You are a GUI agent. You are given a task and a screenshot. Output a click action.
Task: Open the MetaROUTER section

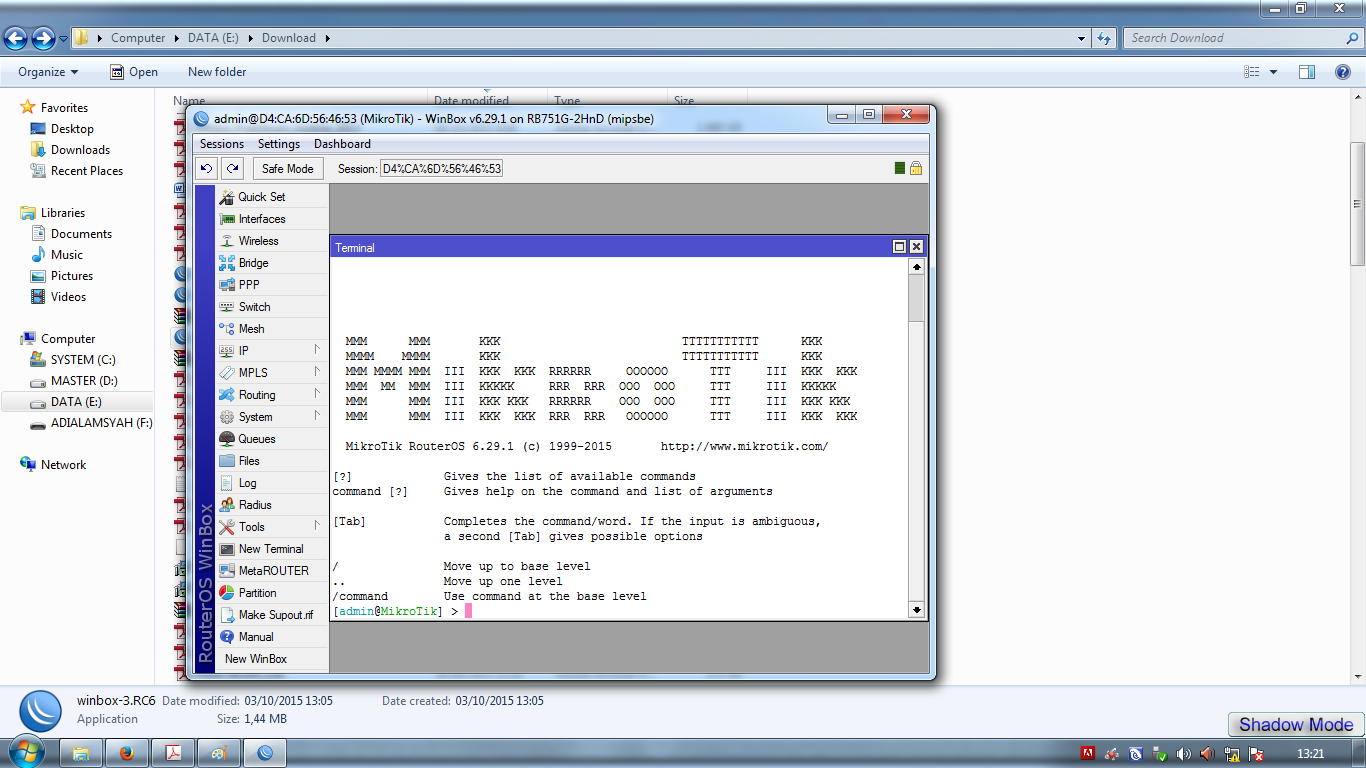click(x=272, y=571)
